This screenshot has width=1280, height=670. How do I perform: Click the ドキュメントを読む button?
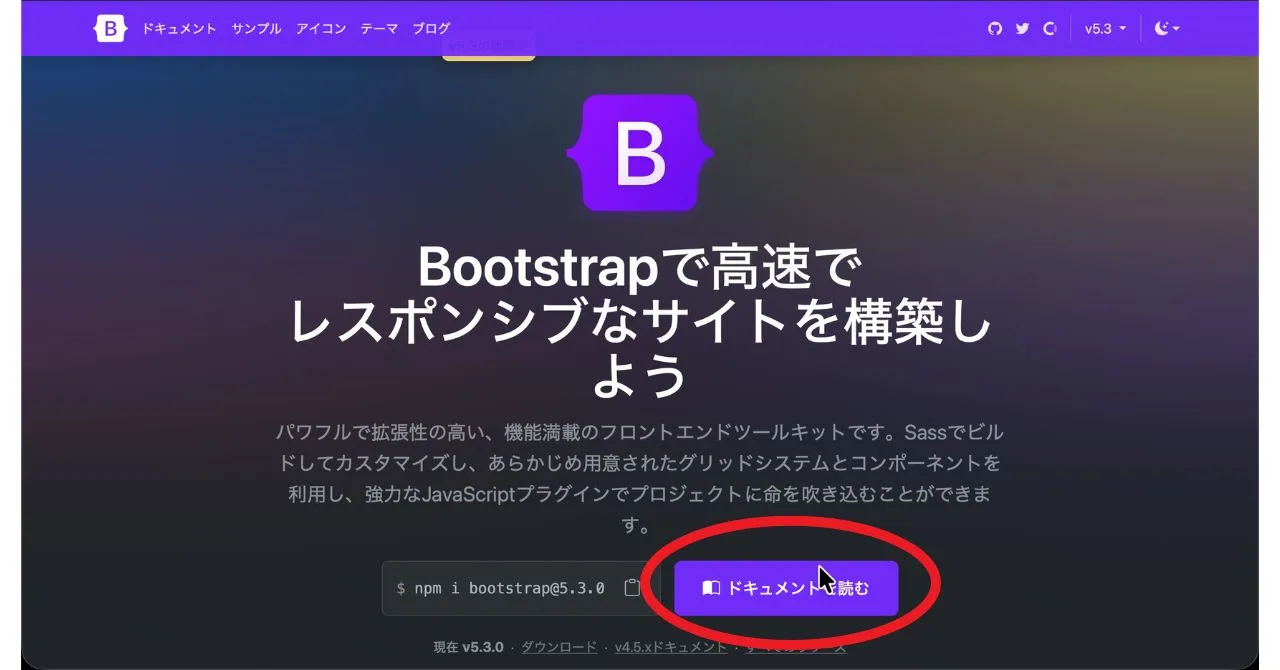point(786,587)
